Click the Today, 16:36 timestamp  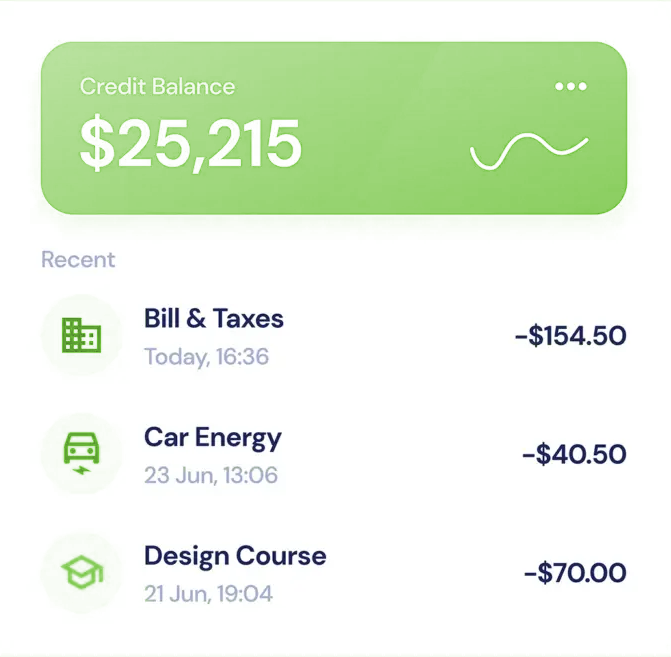(x=206, y=356)
